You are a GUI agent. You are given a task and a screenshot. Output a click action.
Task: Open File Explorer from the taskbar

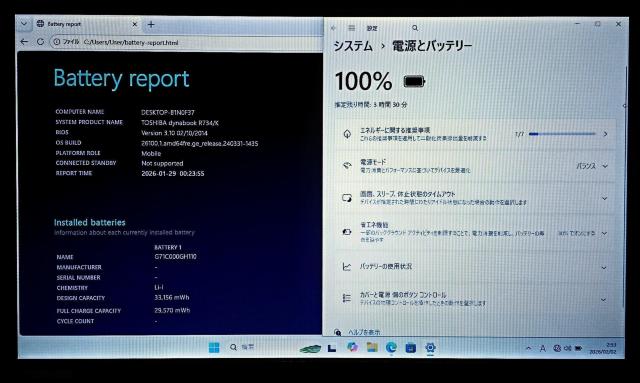click(x=372, y=347)
